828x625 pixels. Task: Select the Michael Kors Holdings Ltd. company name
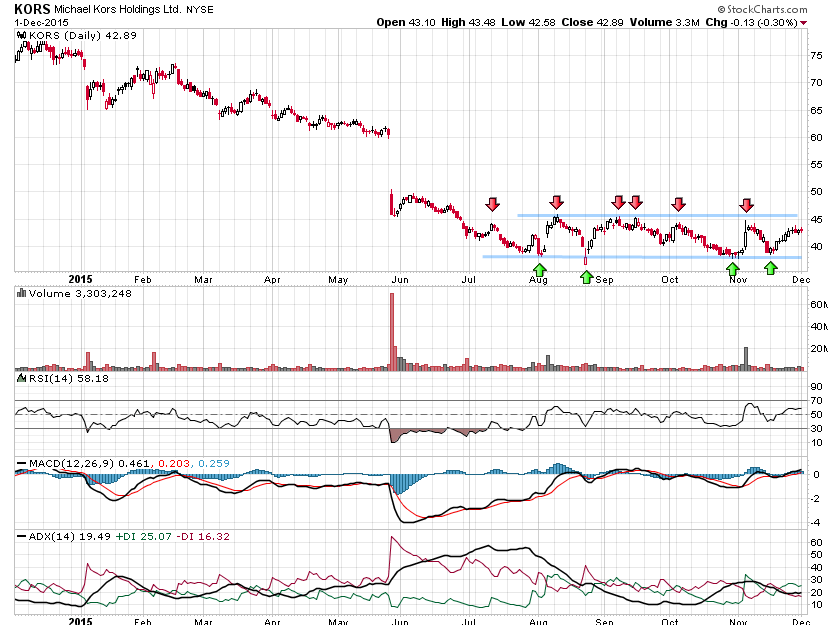coord(118,10)
